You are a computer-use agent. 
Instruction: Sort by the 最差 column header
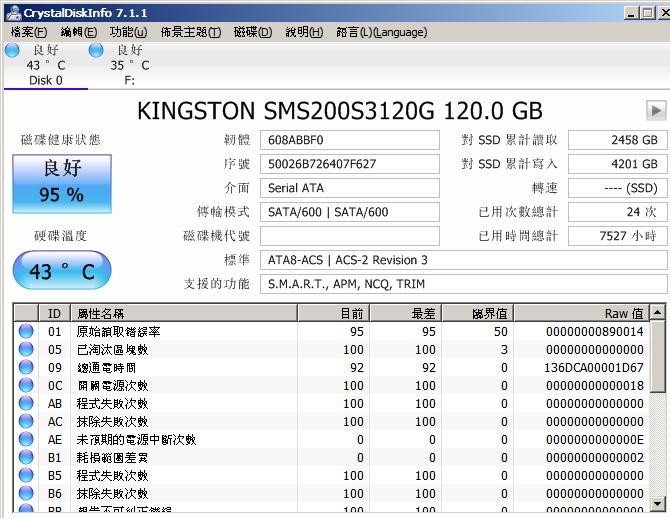tap(406, 313)
